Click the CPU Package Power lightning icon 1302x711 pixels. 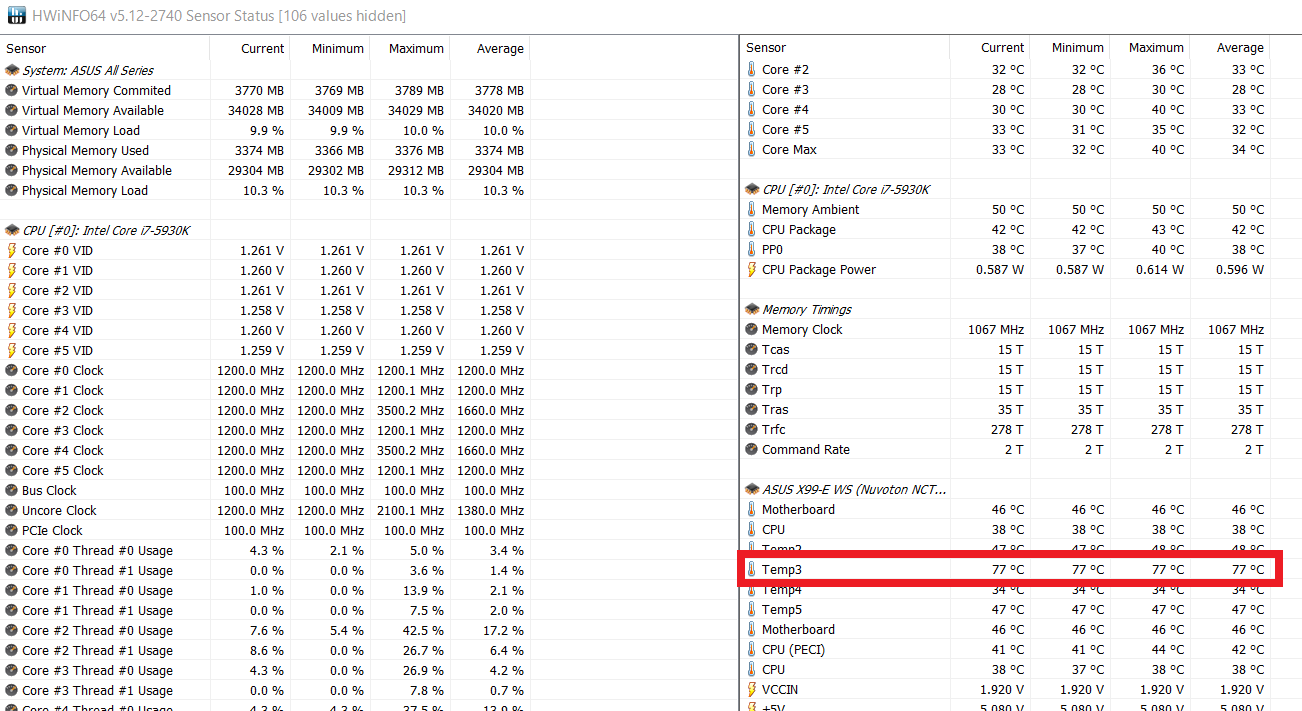coord(752,269)
